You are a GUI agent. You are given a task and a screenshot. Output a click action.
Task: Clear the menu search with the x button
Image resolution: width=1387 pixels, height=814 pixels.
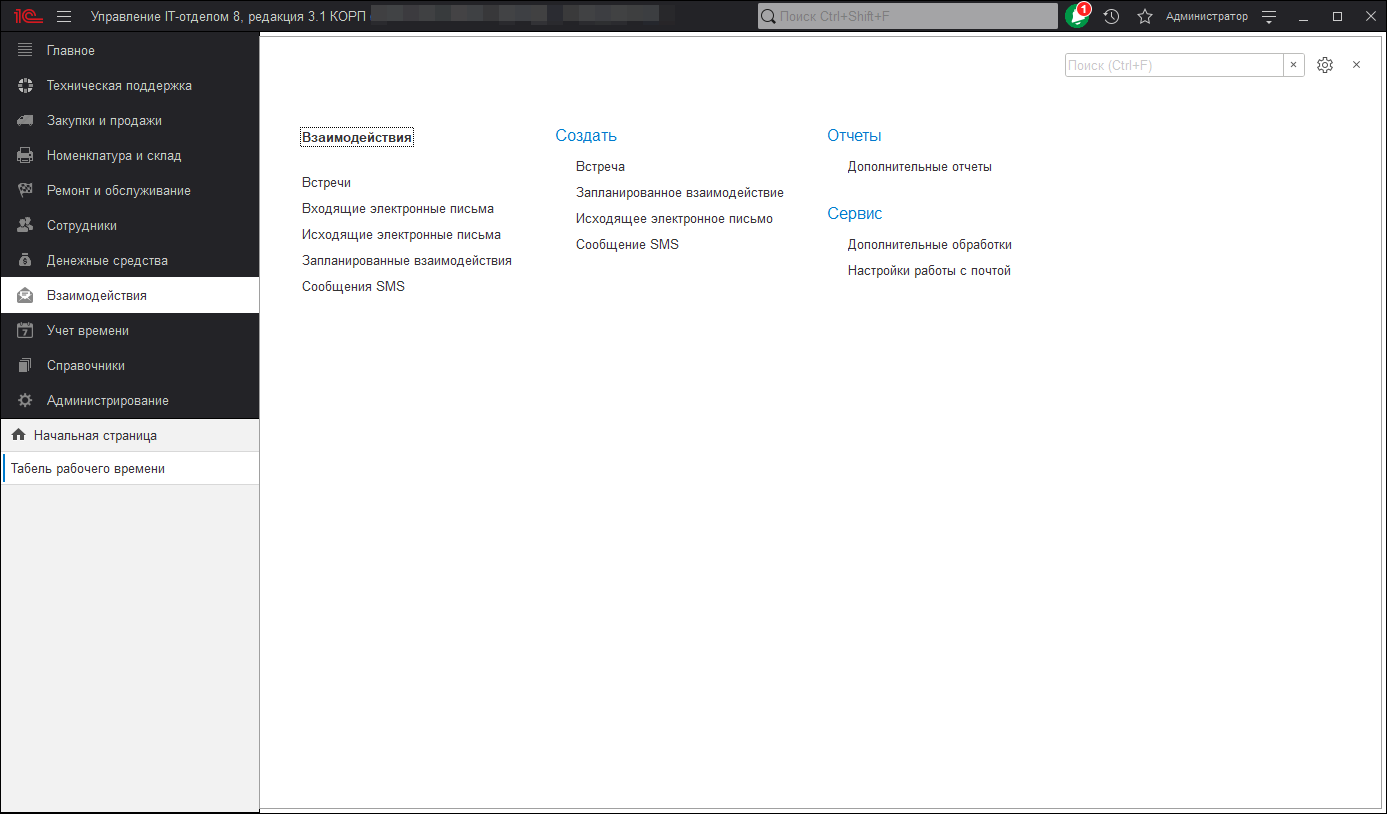click(1293, 65)
